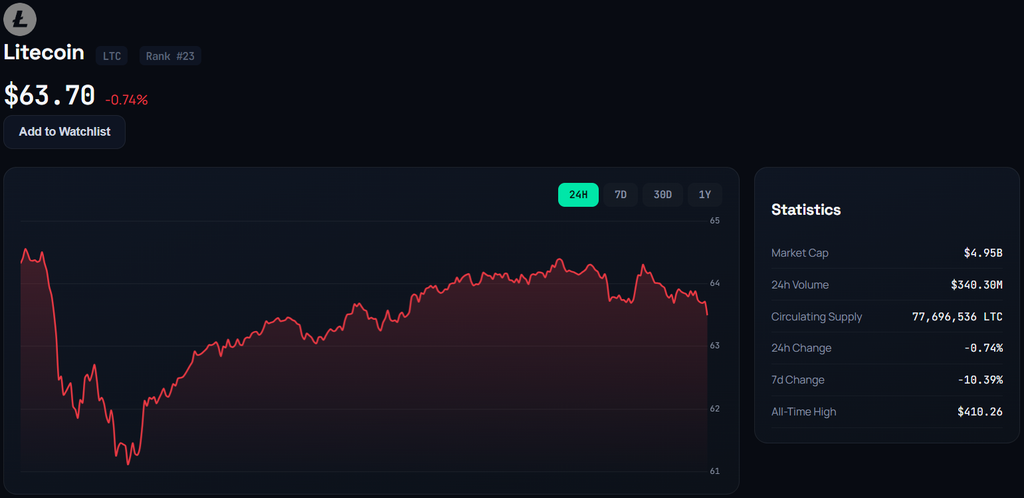Click the Litecoin logo icon
Image resolution: width=1024 pixels, height=498 pixels.
click(20, 19)
